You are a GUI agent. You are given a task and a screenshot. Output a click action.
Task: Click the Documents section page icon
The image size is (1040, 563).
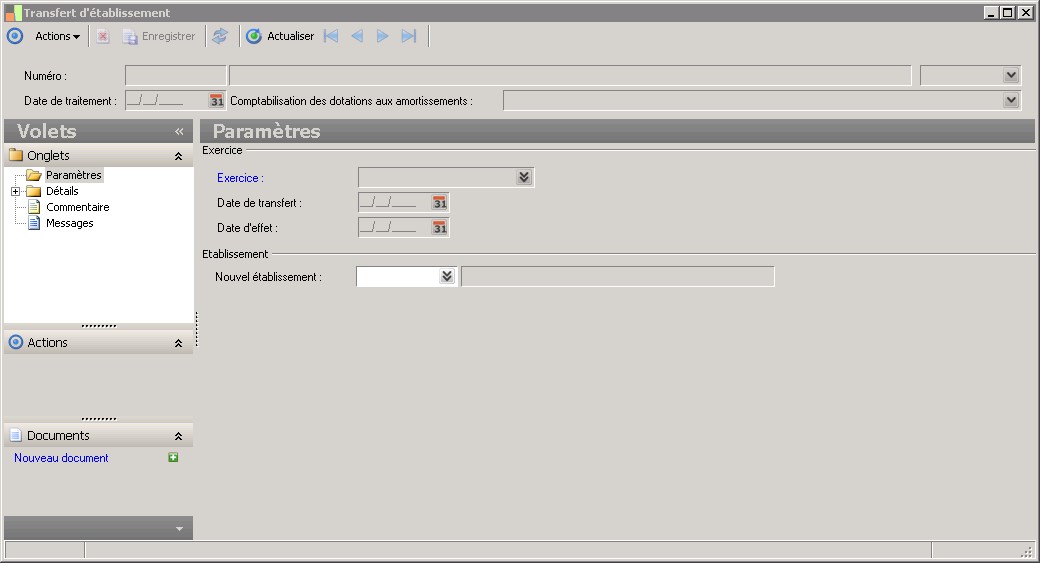(x=16, y=435)
